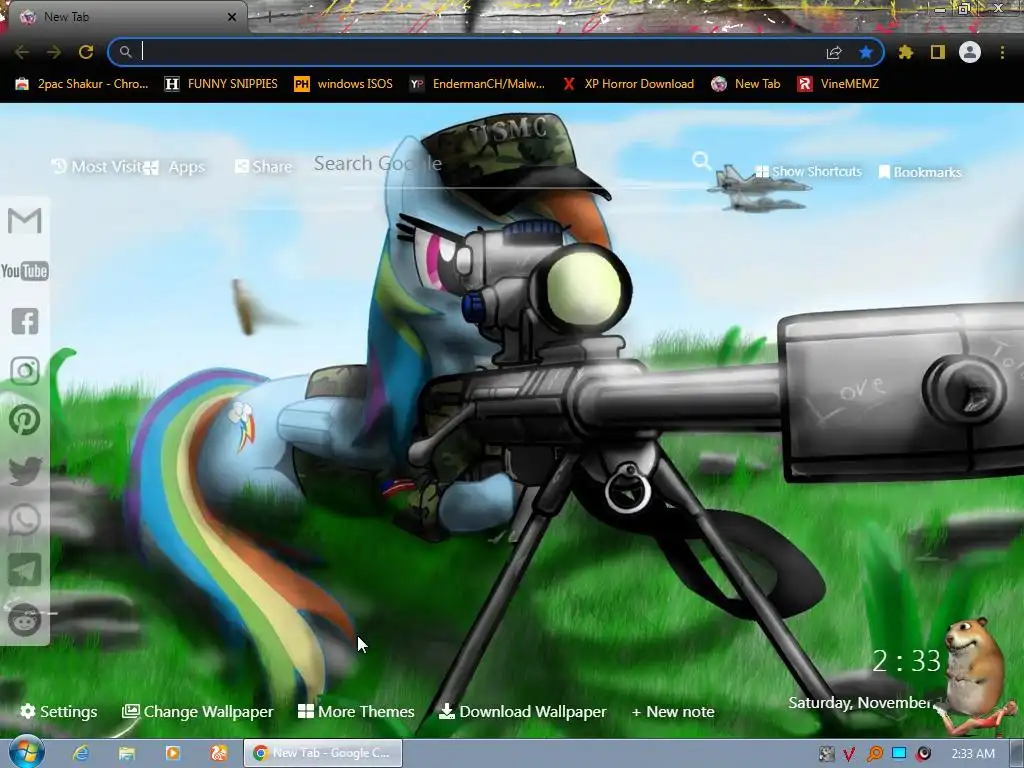The image size is (1024, 768).
Task: Open Gmail from the side panel
Action: [25, 221]
